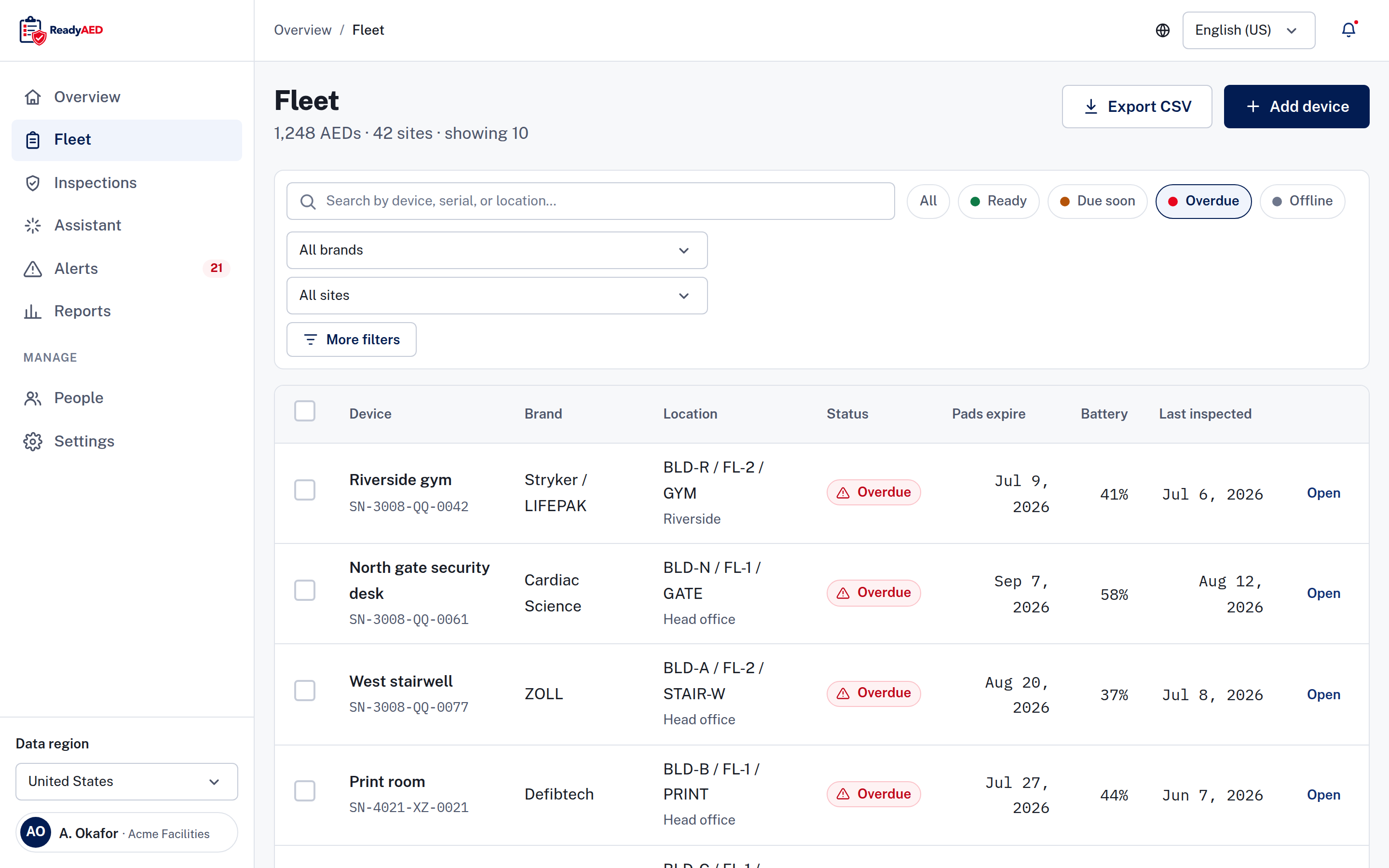1389x868 pixels.
Task: Click the ReadyAED logo icon
Action: point(32,30)
